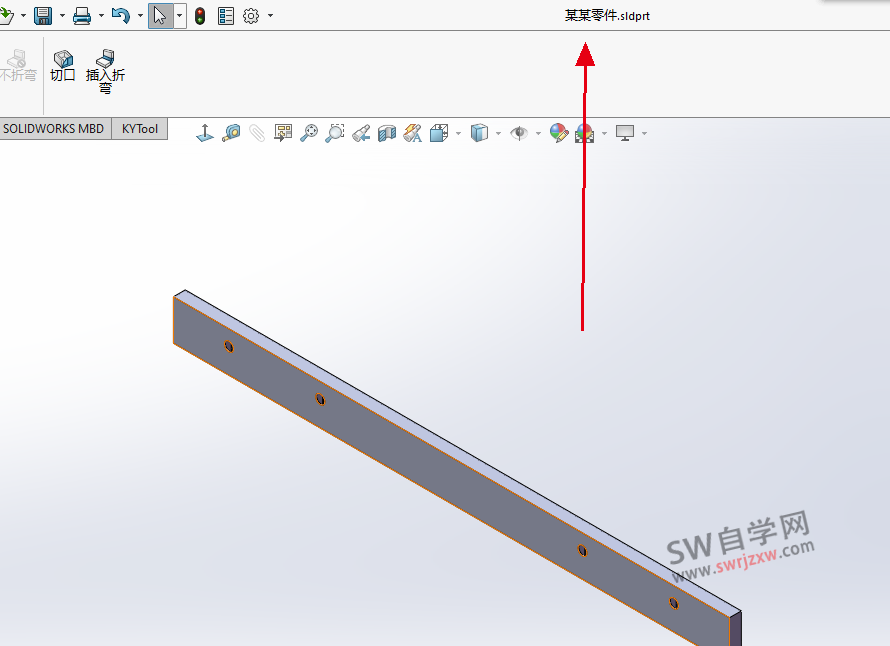Open the Display Style dropdown
This screenshot has height=646, width=890.
point(497,132)
